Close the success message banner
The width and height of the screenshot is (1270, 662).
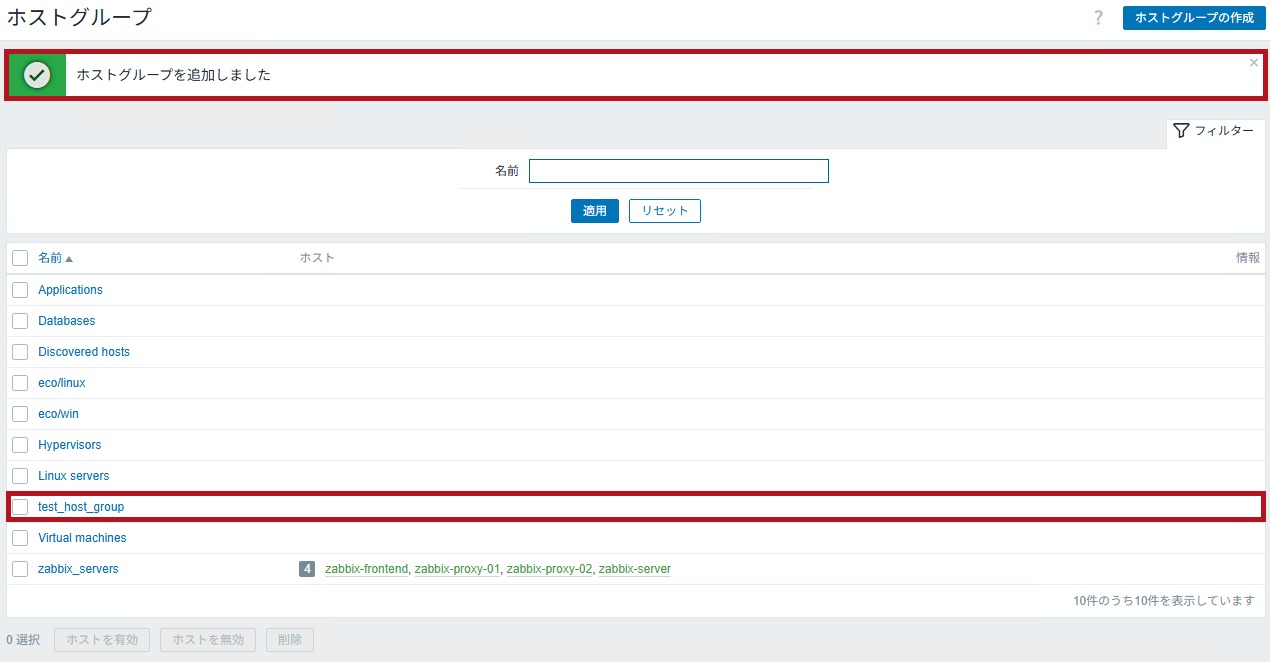(1254, 62)
